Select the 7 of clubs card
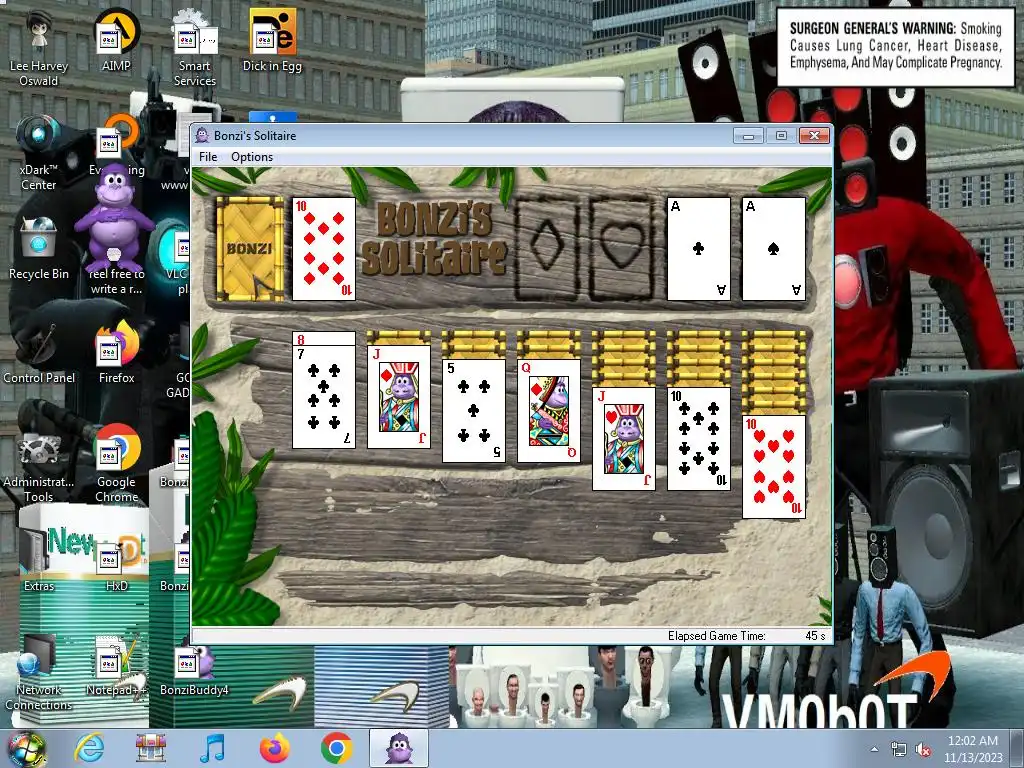 pos(323,397)
